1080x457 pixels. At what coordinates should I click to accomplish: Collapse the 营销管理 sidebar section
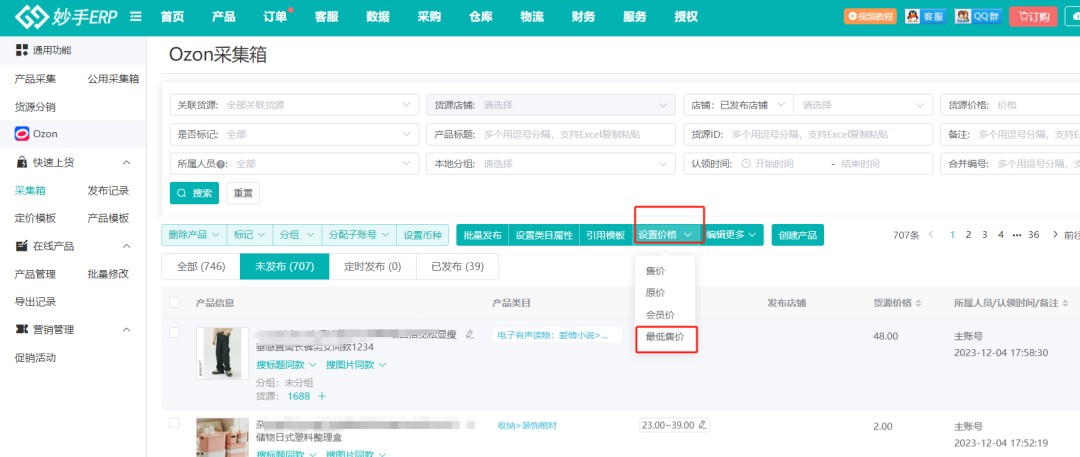pyautogui.click(x=126, y=330)
